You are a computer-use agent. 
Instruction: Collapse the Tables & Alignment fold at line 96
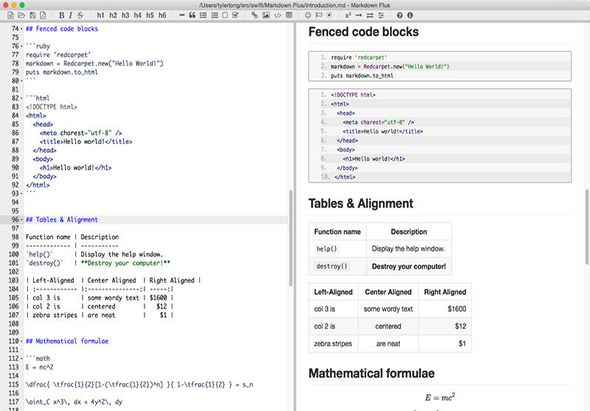click(x=21, y=219)
